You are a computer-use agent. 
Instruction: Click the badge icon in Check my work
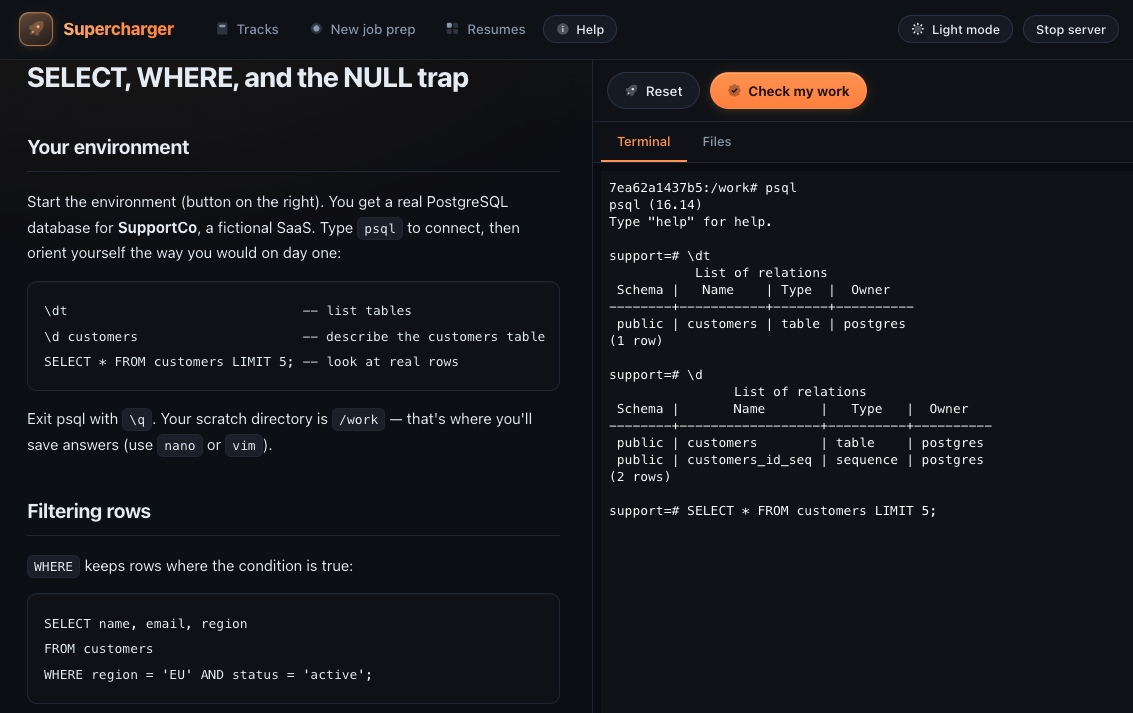[734, 91]
